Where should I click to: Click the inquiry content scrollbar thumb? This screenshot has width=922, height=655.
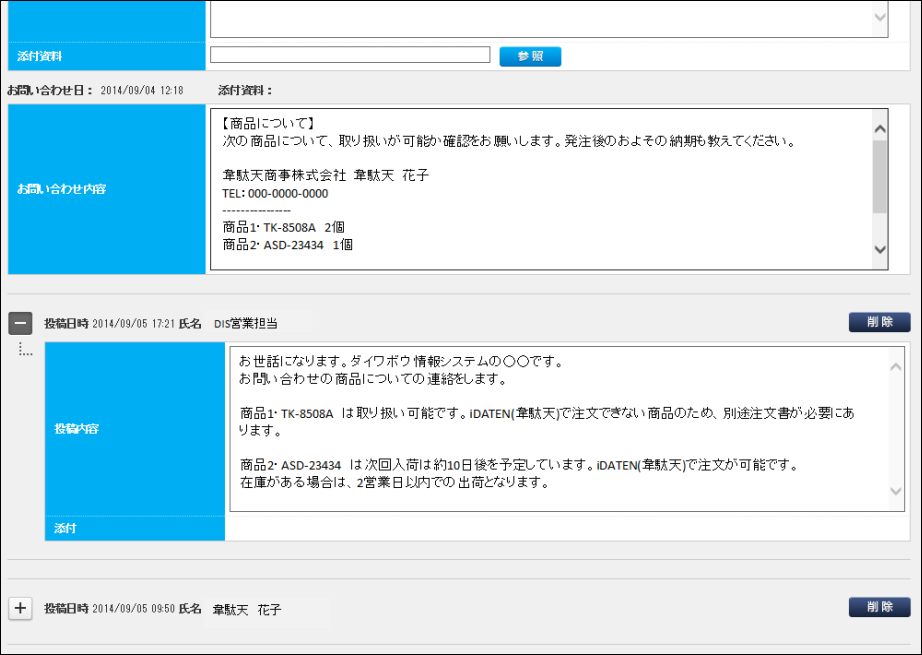click(880, 177)
